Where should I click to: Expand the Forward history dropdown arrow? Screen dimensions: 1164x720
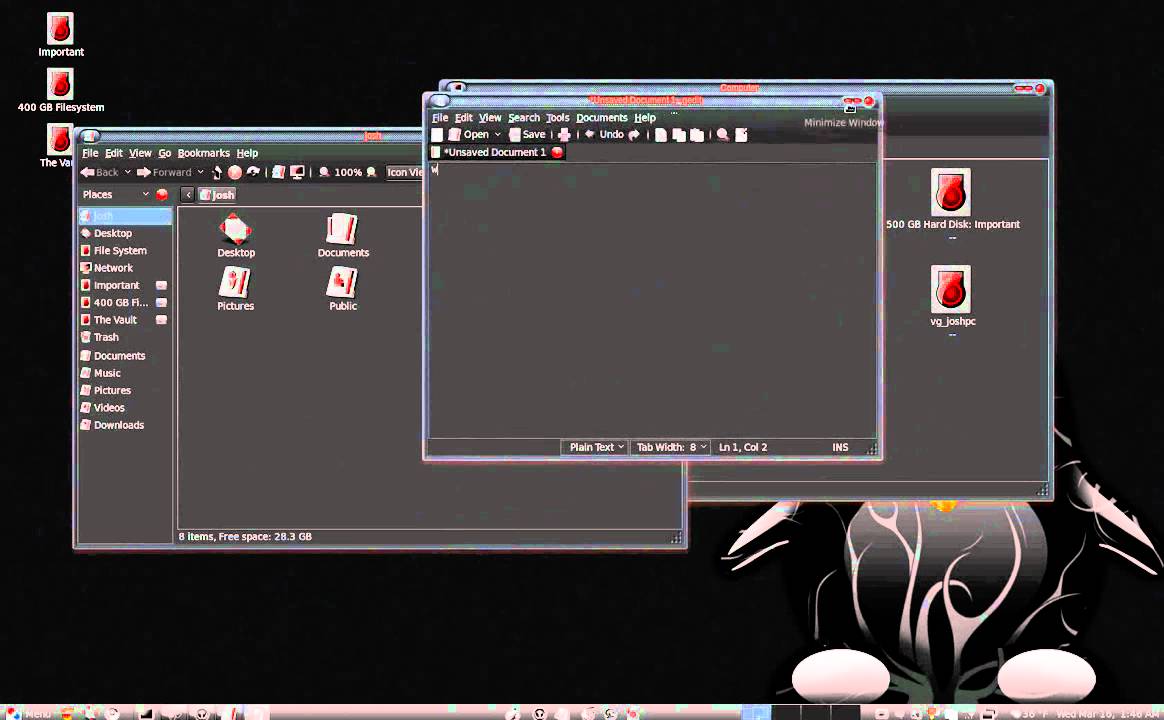pyautogui.click(x=200, y=172)
